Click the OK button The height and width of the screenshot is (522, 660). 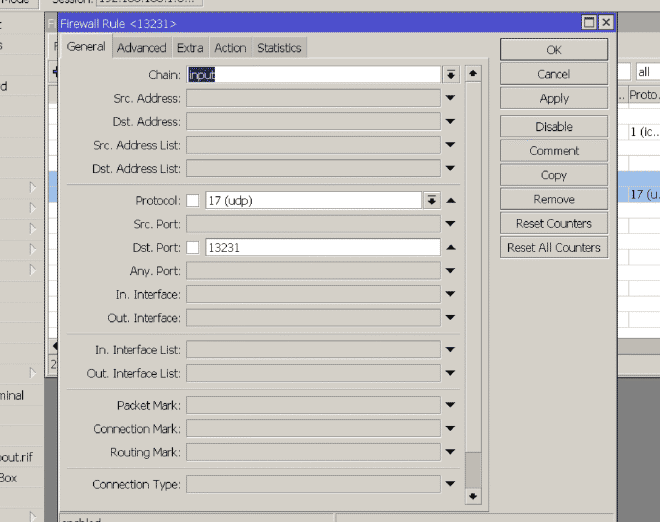tap(554, 50)
